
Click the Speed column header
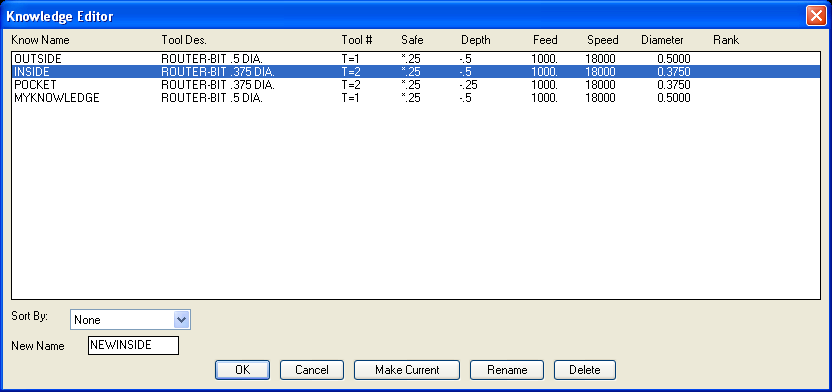tap(603, 40)
